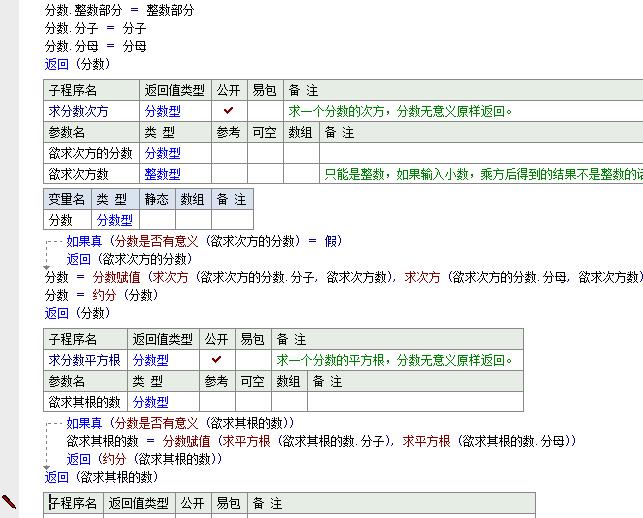The image size is (643, 518).
Task: Click remark 求一个分数的次方，分数无意义原样返回
Action: tap(400, 111)
